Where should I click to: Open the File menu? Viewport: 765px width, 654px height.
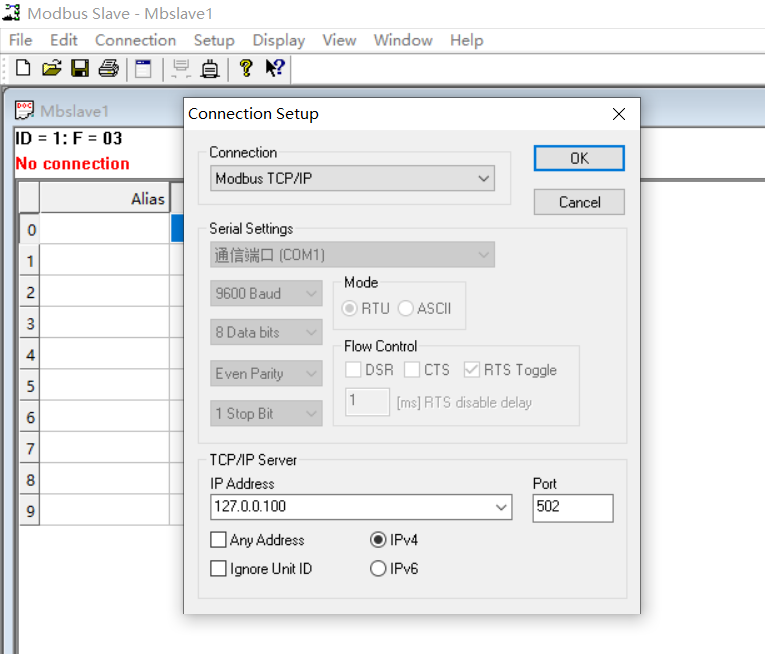20,40
